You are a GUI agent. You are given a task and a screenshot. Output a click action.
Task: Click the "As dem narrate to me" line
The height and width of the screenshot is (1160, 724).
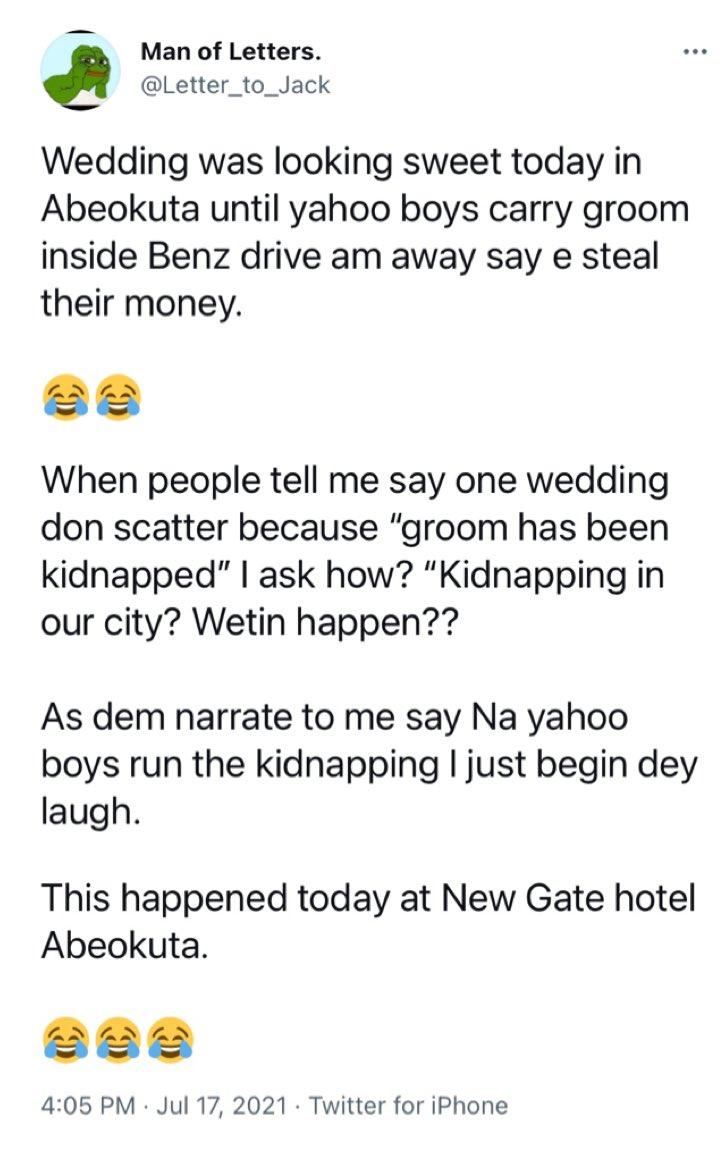tap(334, 718)
